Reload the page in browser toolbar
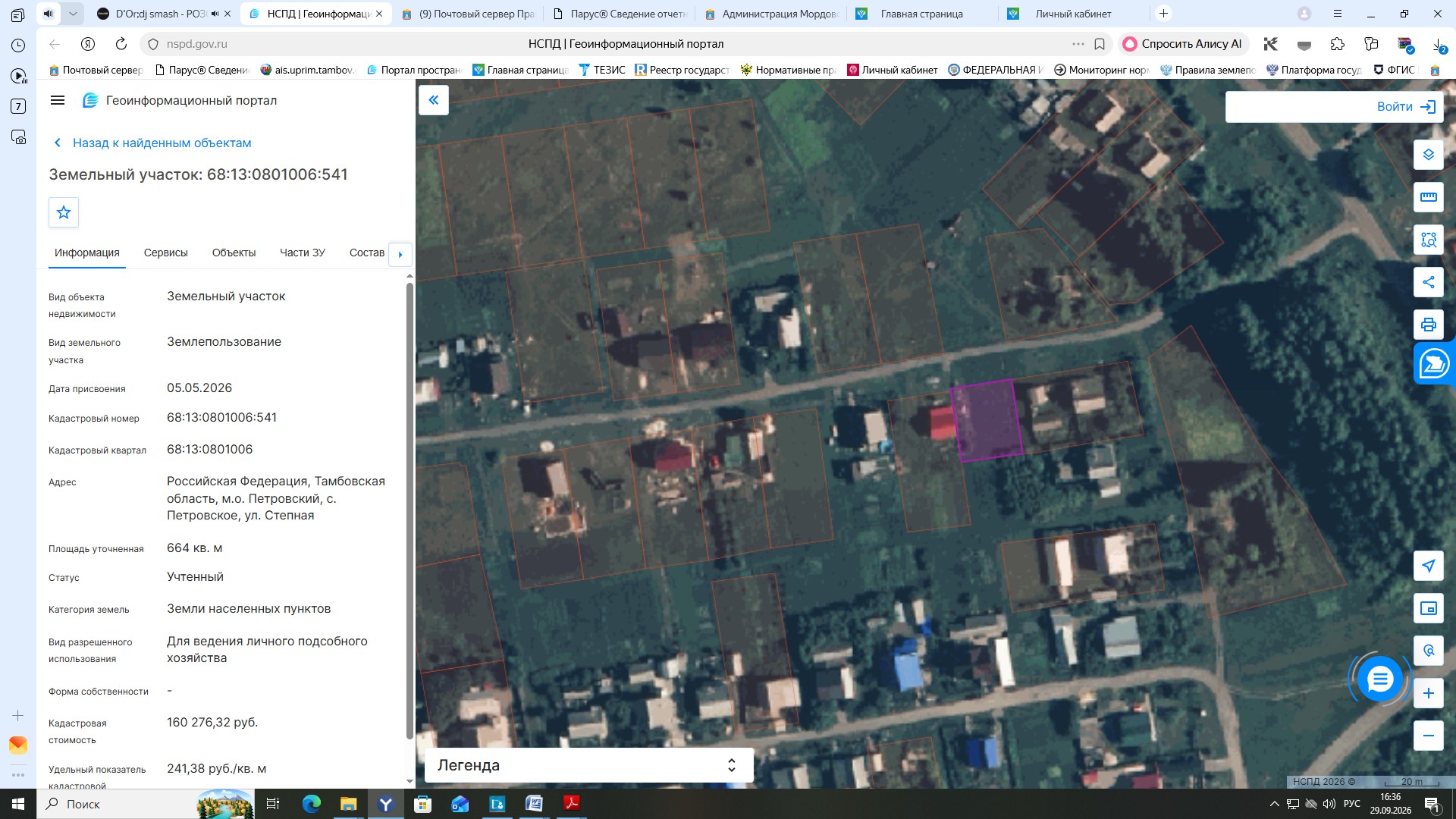The image size is (1456, 819). [x=121, y=44]
